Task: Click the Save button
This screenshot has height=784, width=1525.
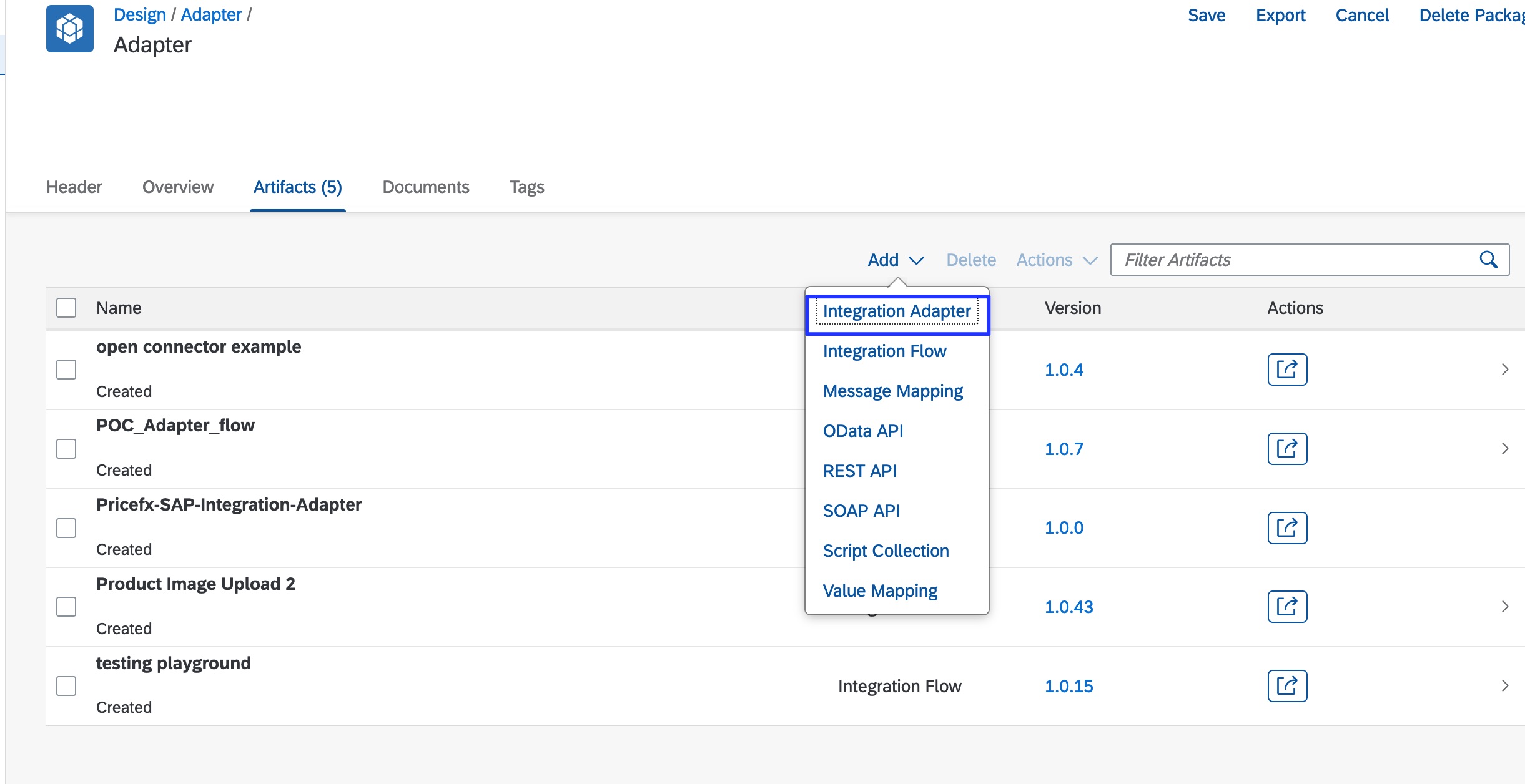Action: pos(1206,15)
